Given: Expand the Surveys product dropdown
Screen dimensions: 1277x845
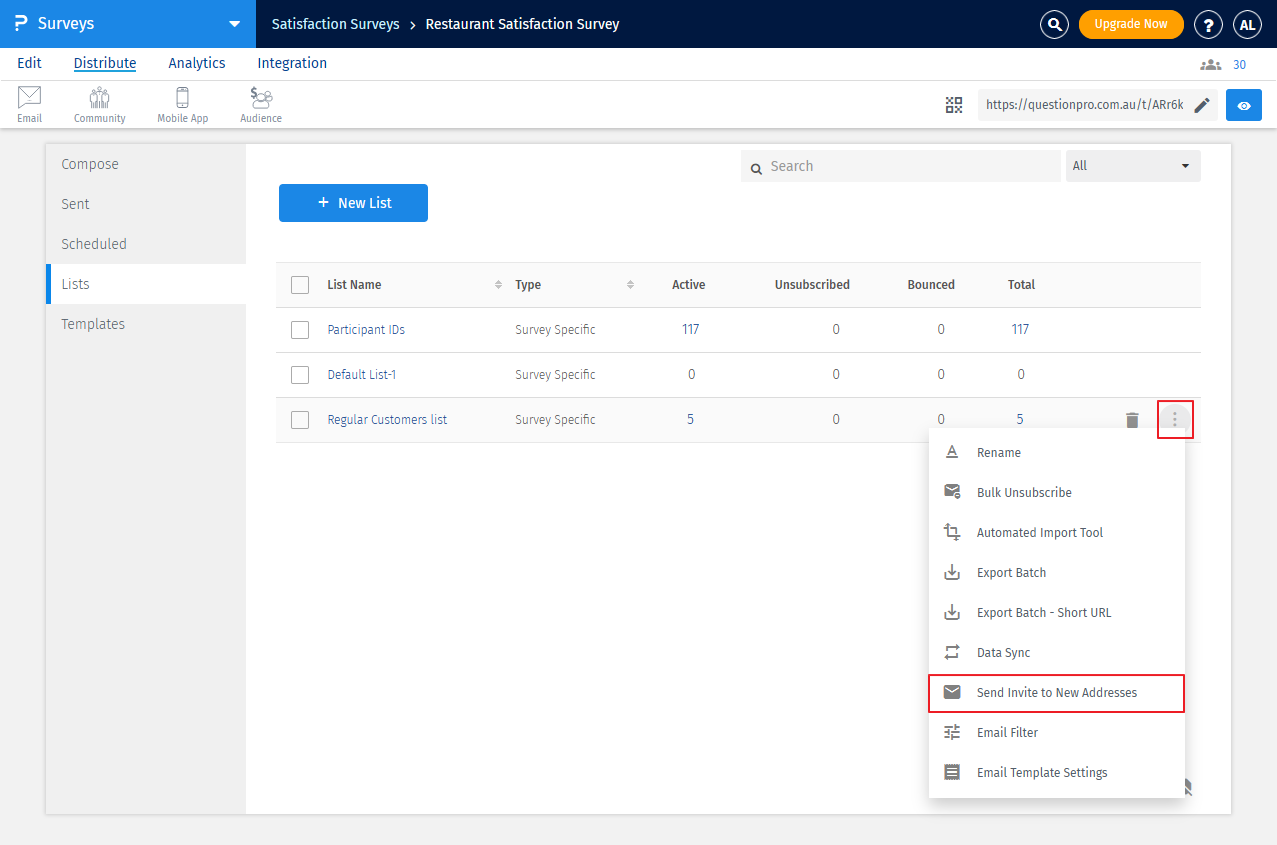Looking at the screenshot, I should pos(234,24).
